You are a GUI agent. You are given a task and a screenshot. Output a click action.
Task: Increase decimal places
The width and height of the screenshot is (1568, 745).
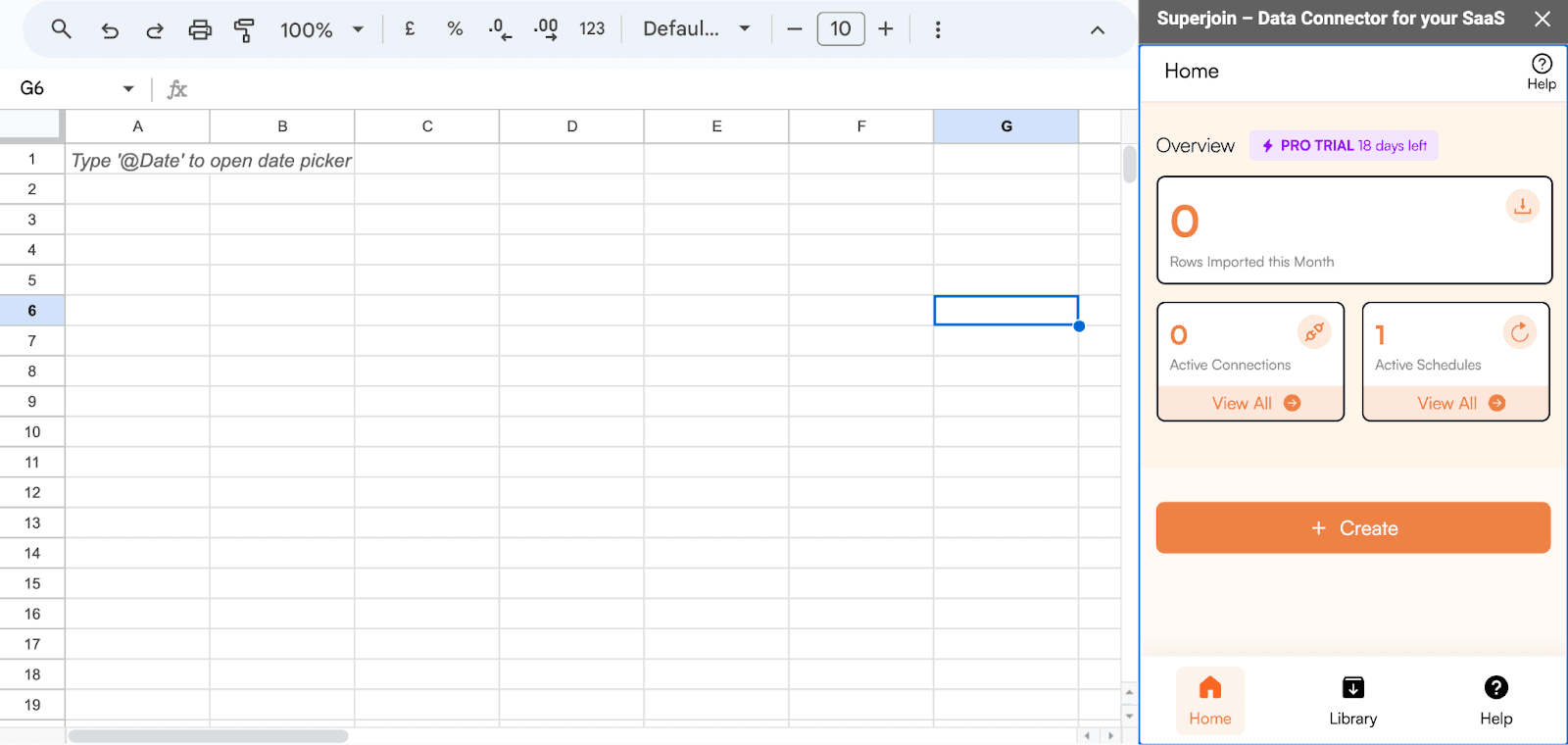click(x=546, y=29)
